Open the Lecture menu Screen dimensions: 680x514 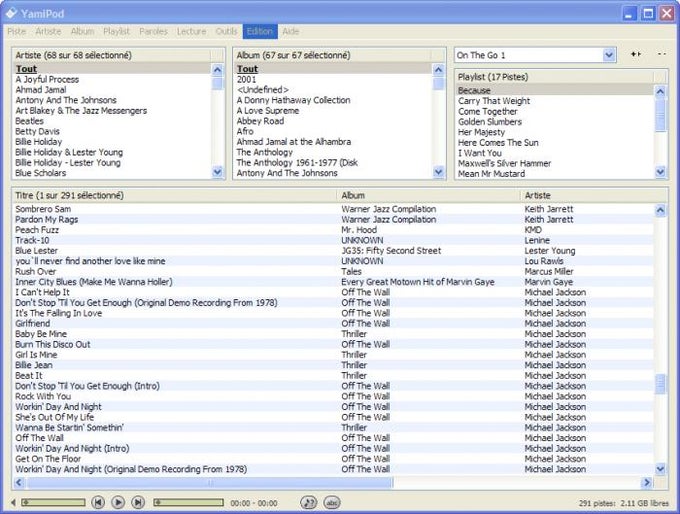(x=191, y=31)
